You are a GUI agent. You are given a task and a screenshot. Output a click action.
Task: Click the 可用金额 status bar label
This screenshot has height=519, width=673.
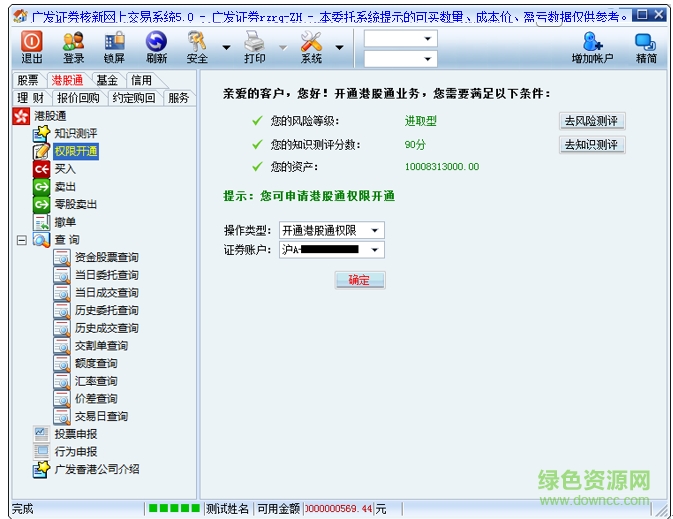279,509
